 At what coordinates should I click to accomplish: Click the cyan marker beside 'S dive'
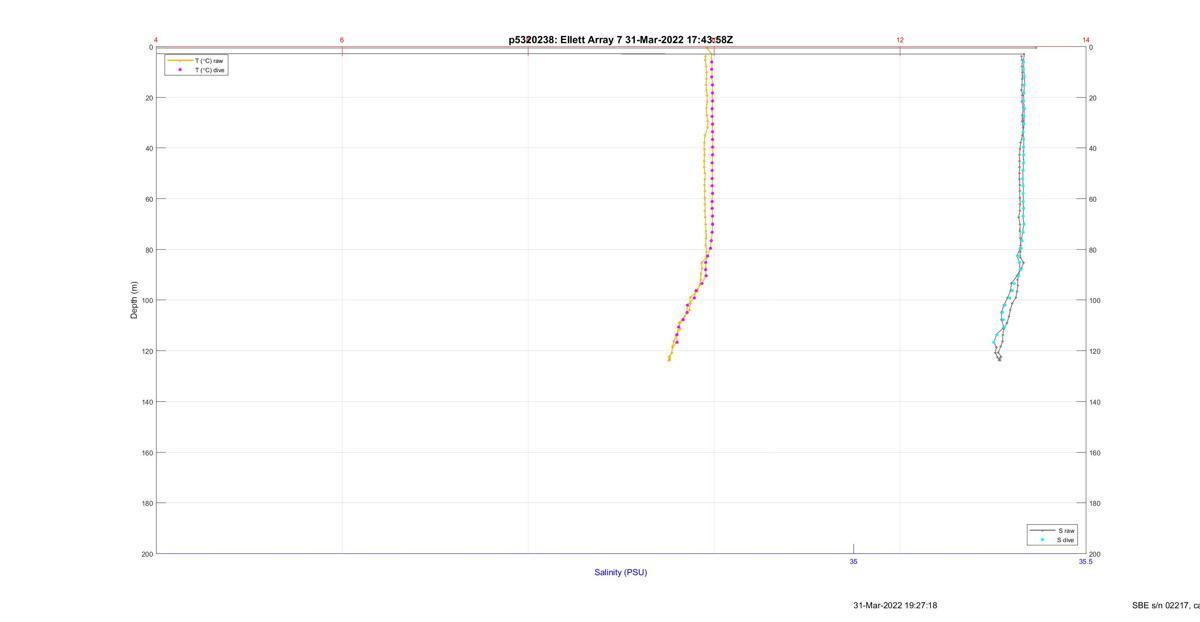[1042, 540]
